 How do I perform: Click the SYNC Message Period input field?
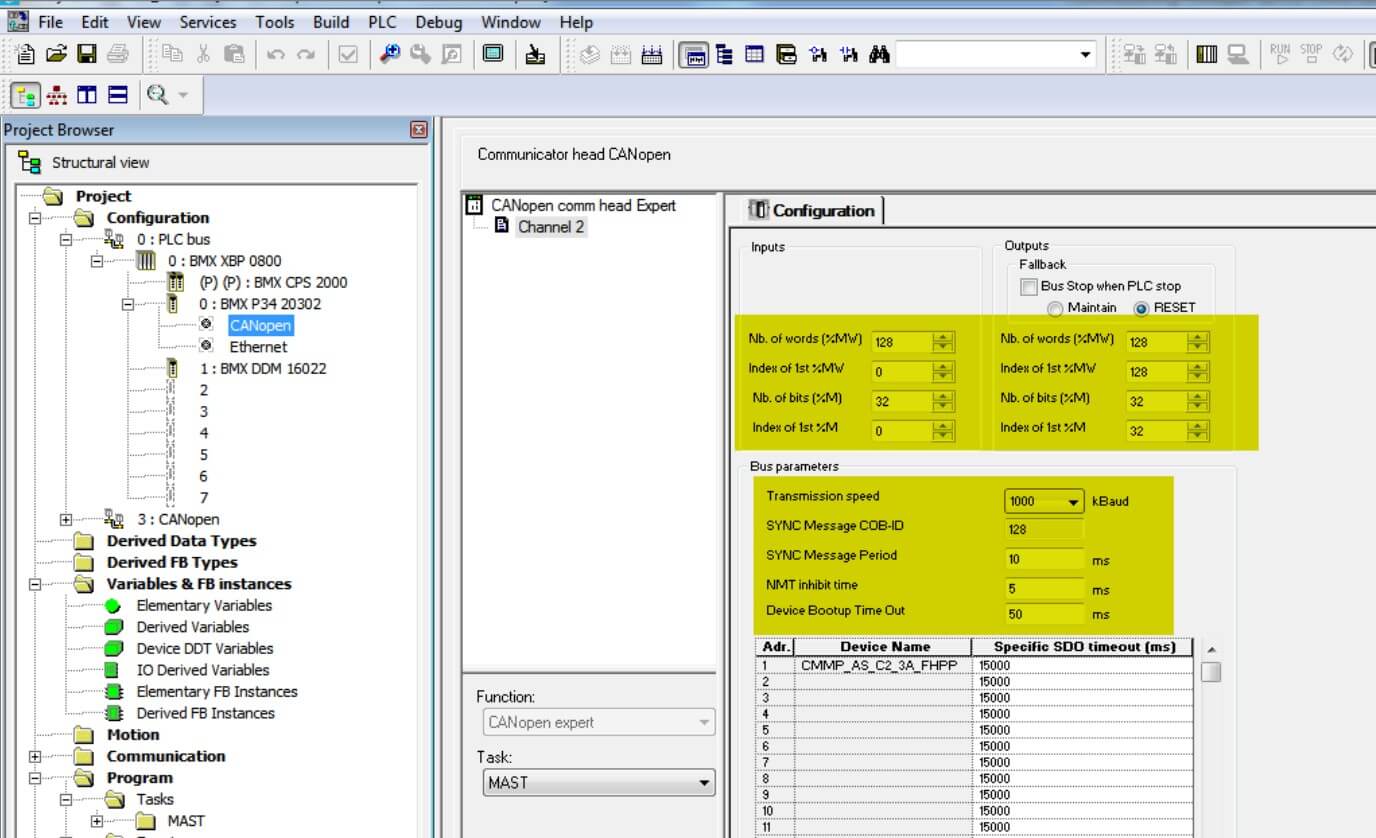click(1044, 559)
